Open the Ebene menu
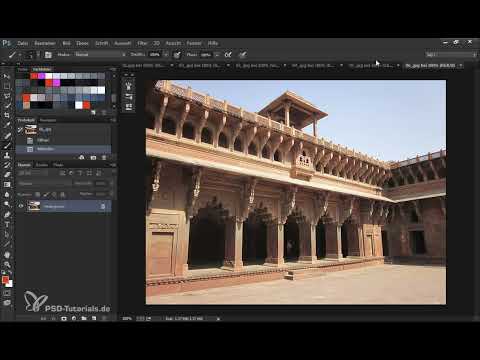 click(x=82, y=43)
